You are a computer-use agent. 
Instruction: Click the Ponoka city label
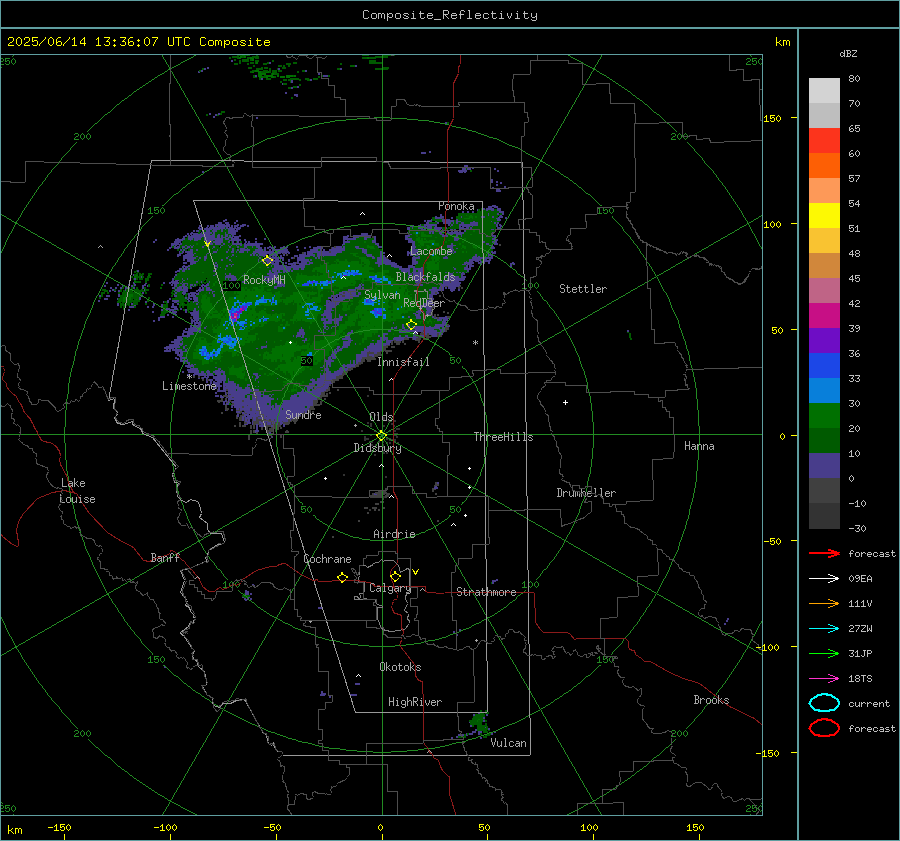pos(456,206)
